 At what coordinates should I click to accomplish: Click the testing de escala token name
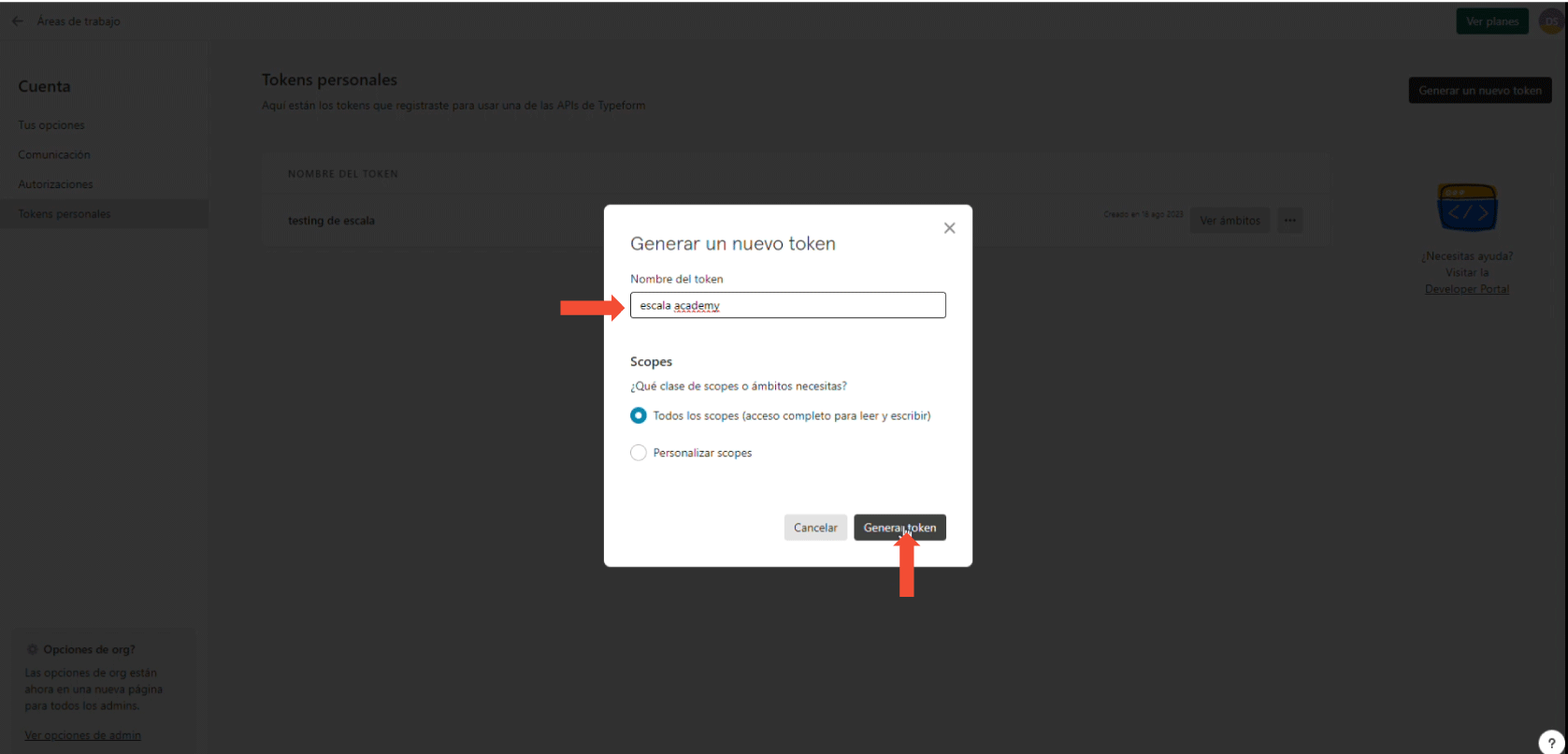331,221
